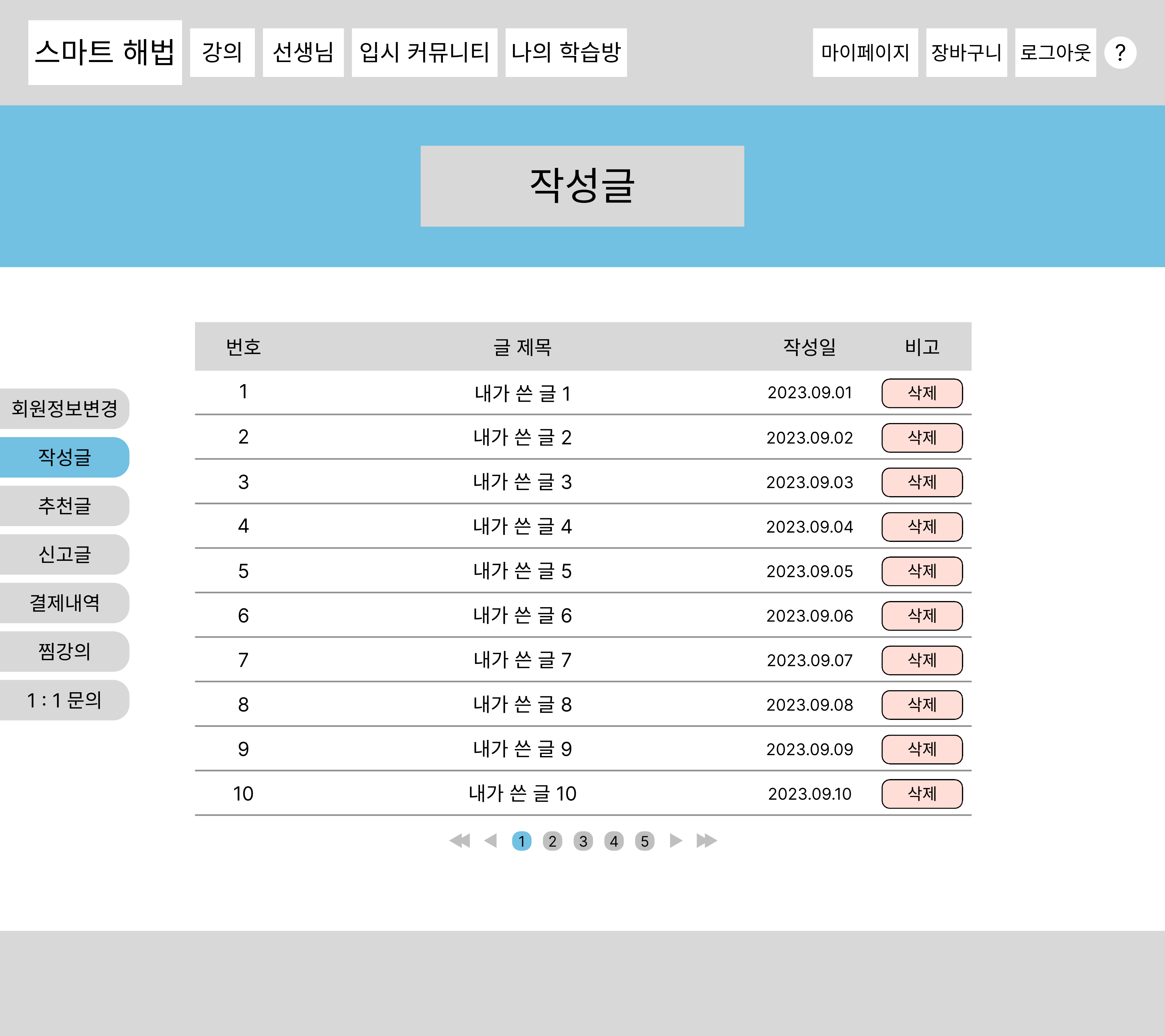Go to previous page arrow
Viewport: 1165px width, 1036px height.
pos(490,841)
